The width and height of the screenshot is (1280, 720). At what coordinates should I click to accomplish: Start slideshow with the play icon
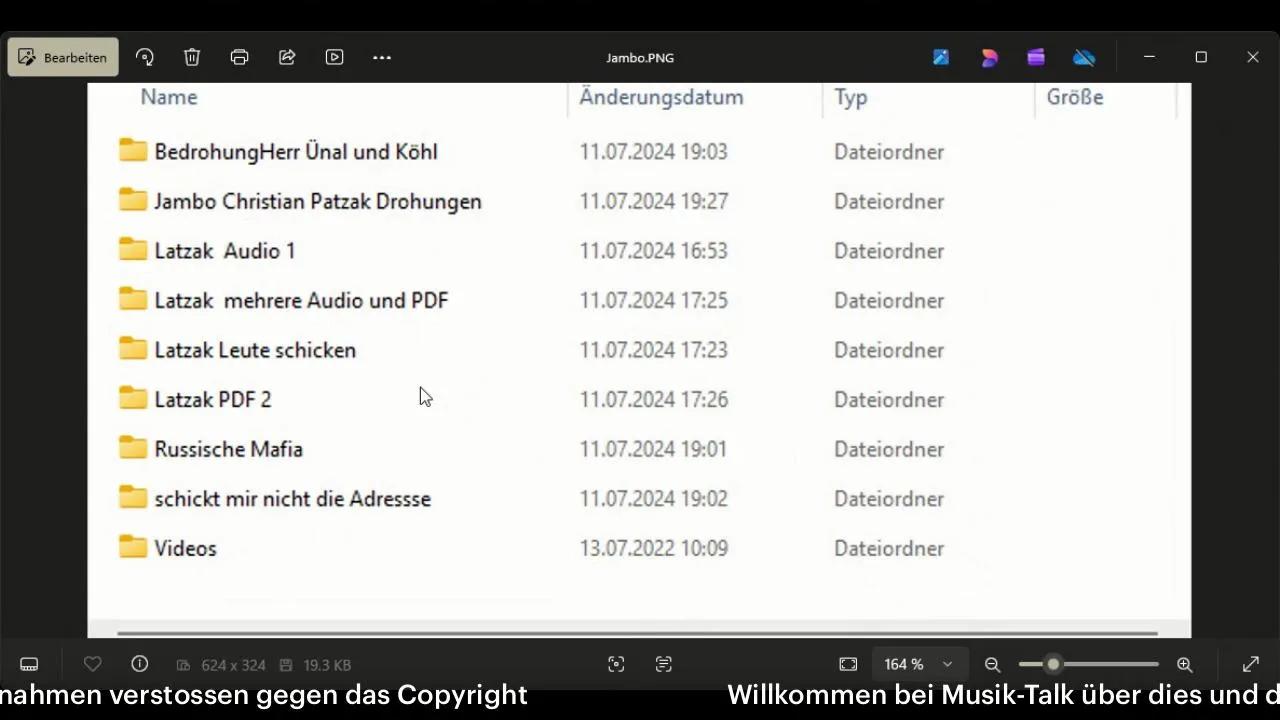pyautogui.click(x=335, y=57)
